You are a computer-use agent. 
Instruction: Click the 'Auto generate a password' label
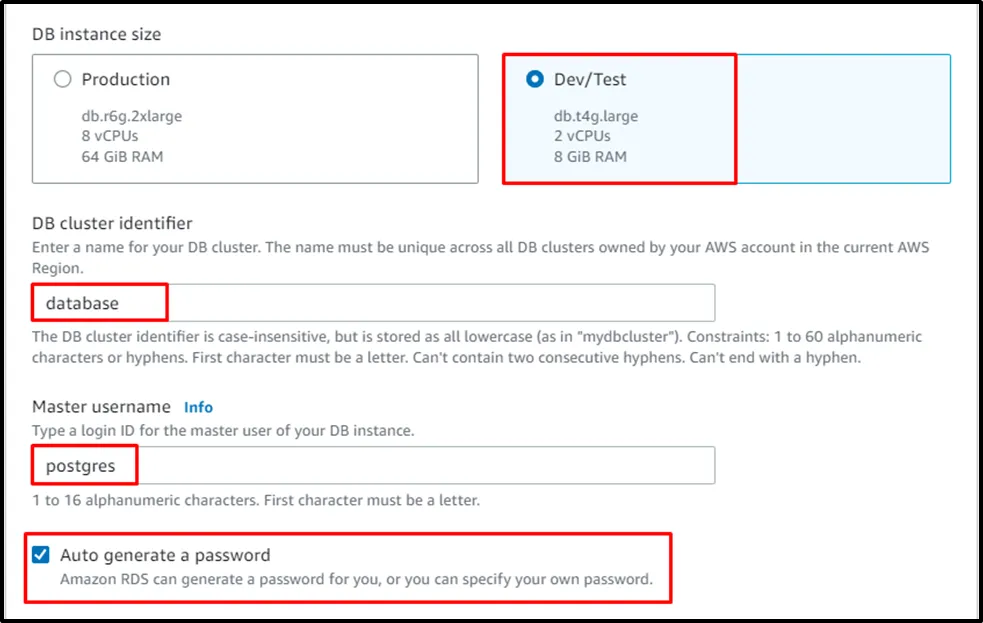pos(165,555)
